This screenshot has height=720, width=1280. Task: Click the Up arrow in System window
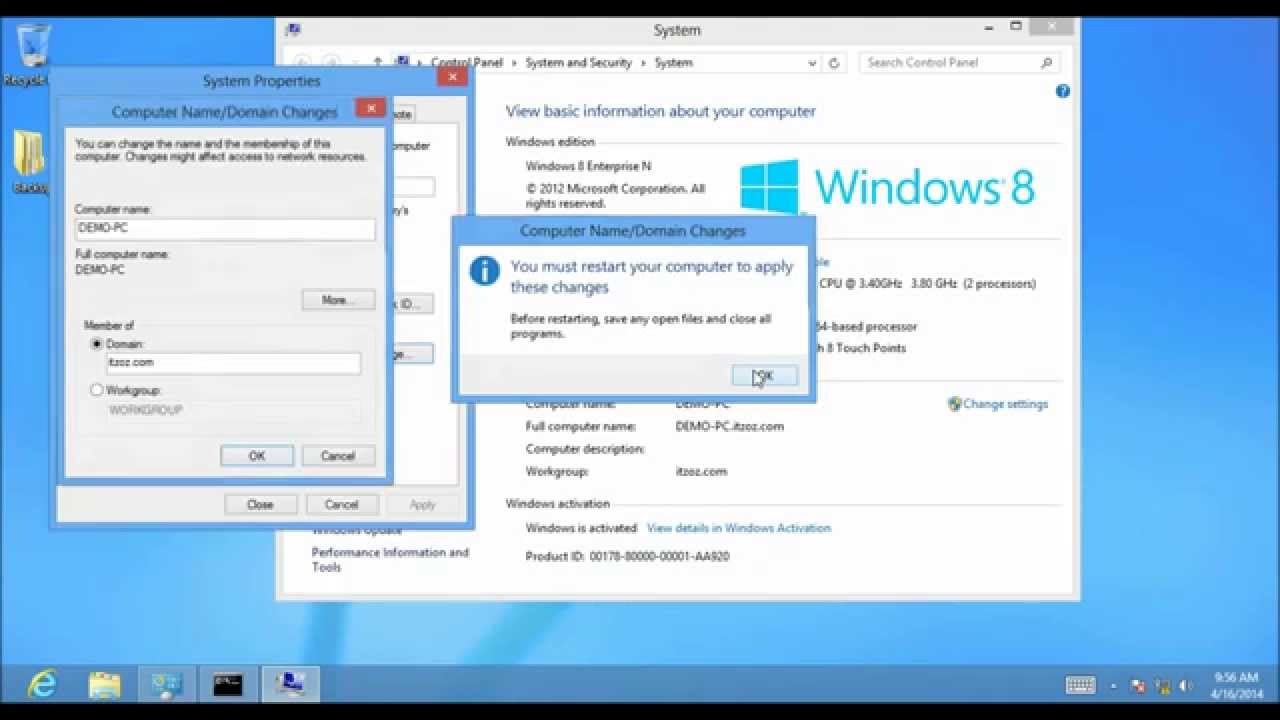click(x=377, y=62)
